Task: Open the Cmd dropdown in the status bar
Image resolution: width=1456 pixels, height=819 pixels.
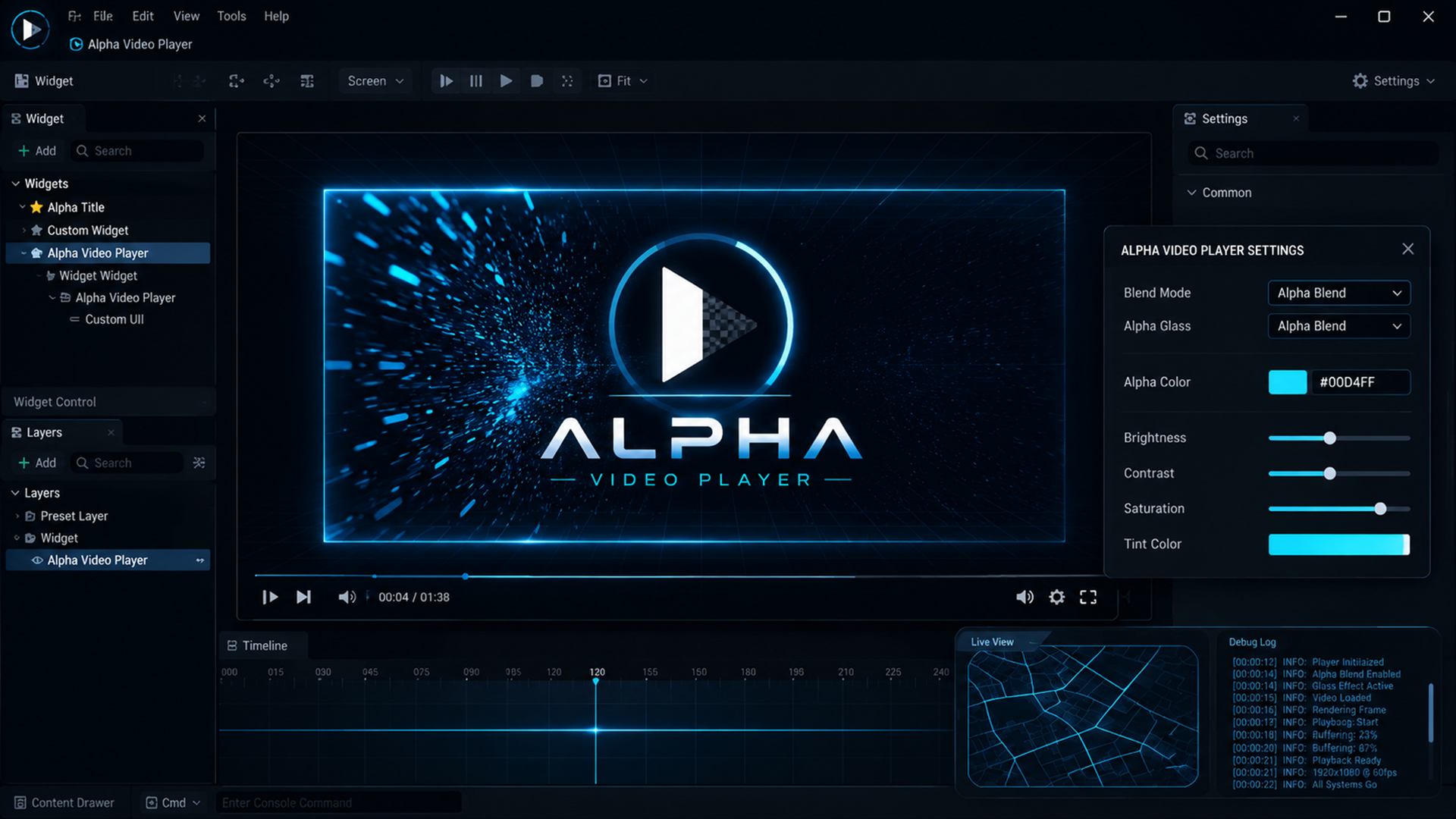Action: coord(173,803)
